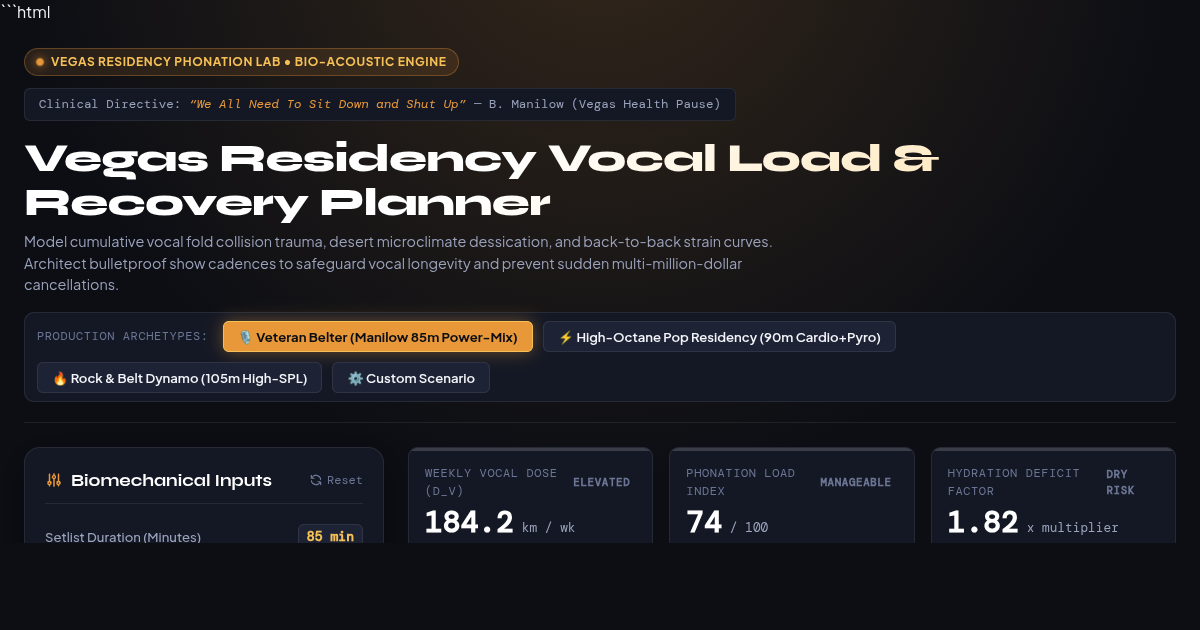Click the 74 phonation load index value
This screenshot has width=1200, height=630.
(x=704, y=522)
